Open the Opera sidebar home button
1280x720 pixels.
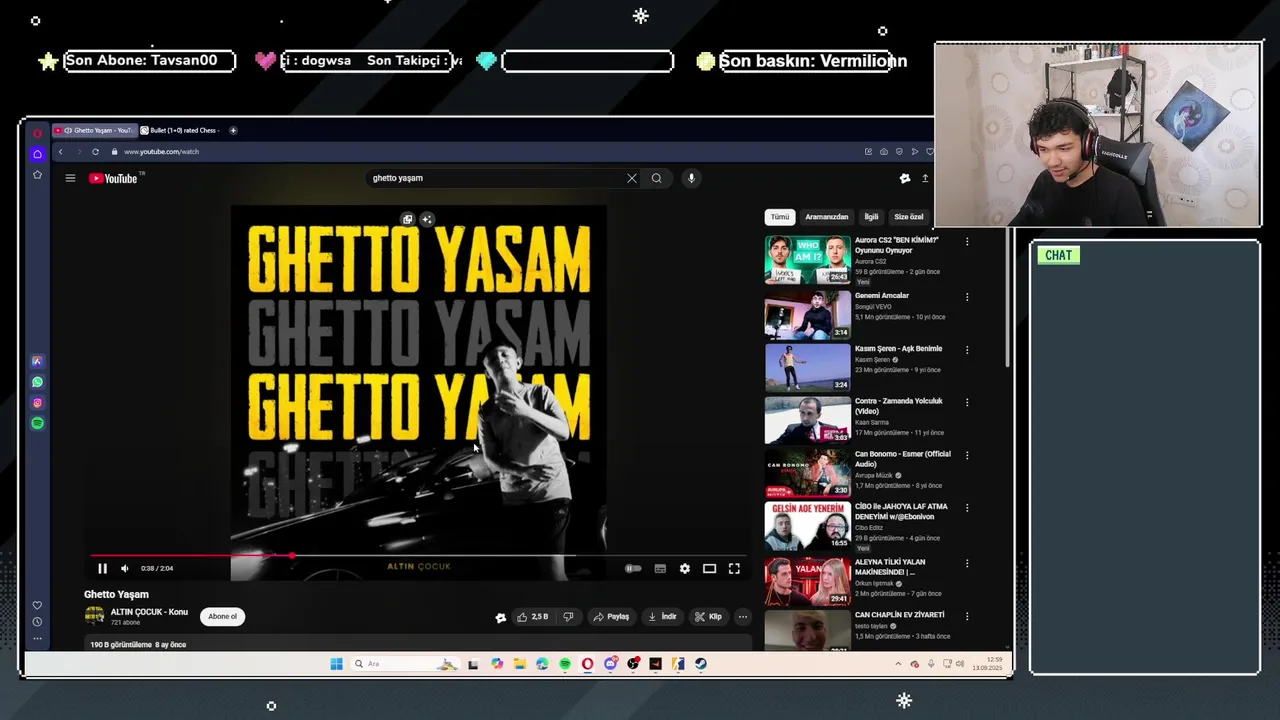click(x=37, y=154)
